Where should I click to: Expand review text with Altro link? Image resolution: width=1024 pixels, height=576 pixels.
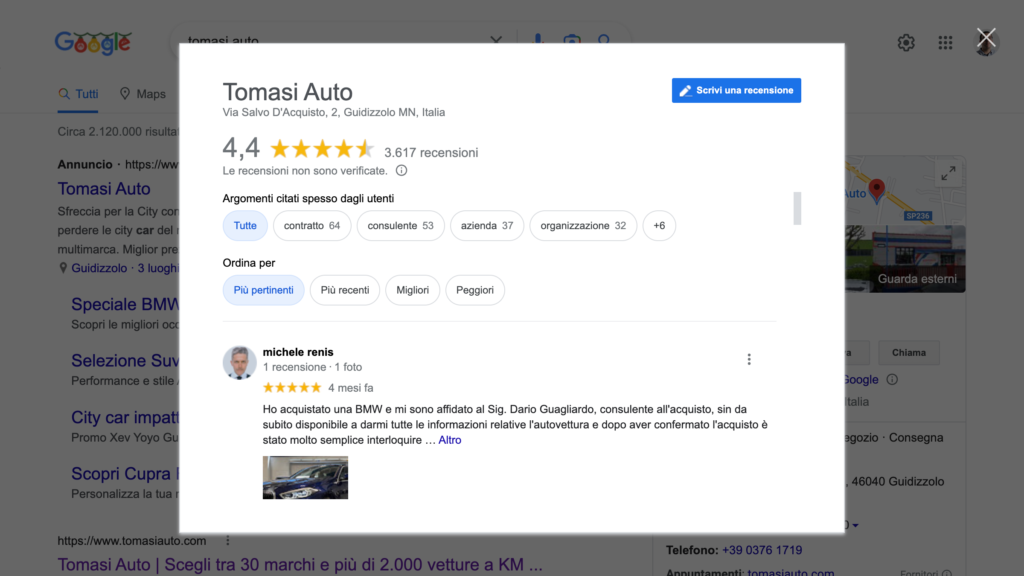pos(449,440)
